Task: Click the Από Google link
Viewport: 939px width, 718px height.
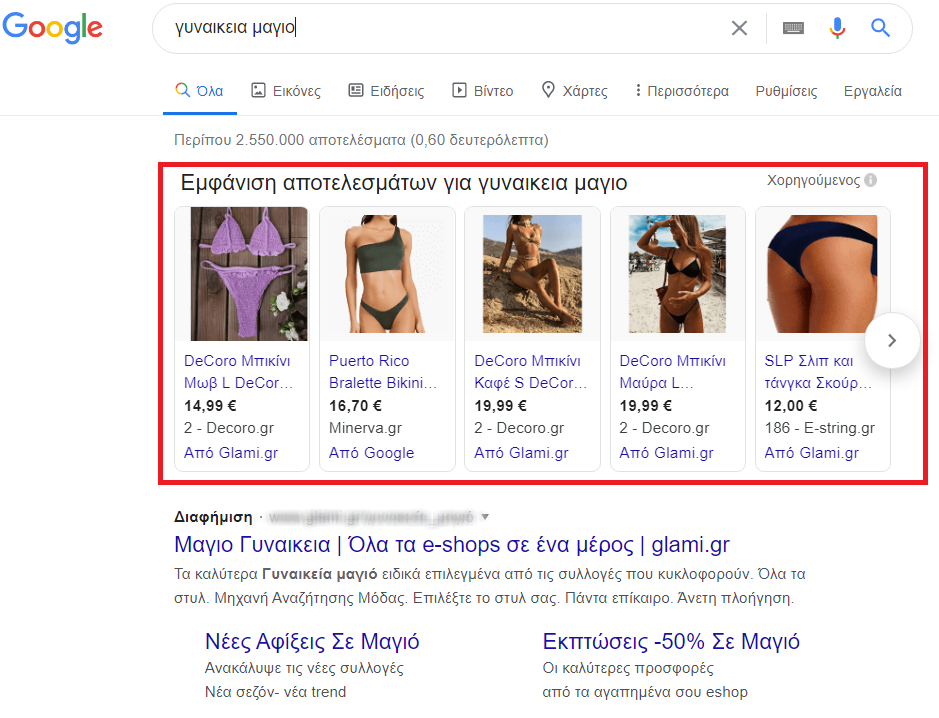Action: coord(371,453)
